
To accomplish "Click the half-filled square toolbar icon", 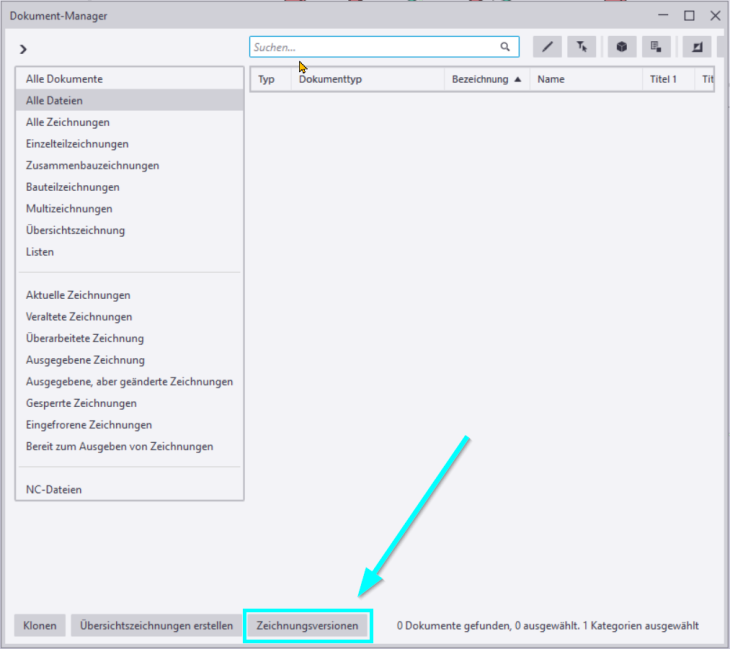I will pyautogui.click(x=697, y=47).
